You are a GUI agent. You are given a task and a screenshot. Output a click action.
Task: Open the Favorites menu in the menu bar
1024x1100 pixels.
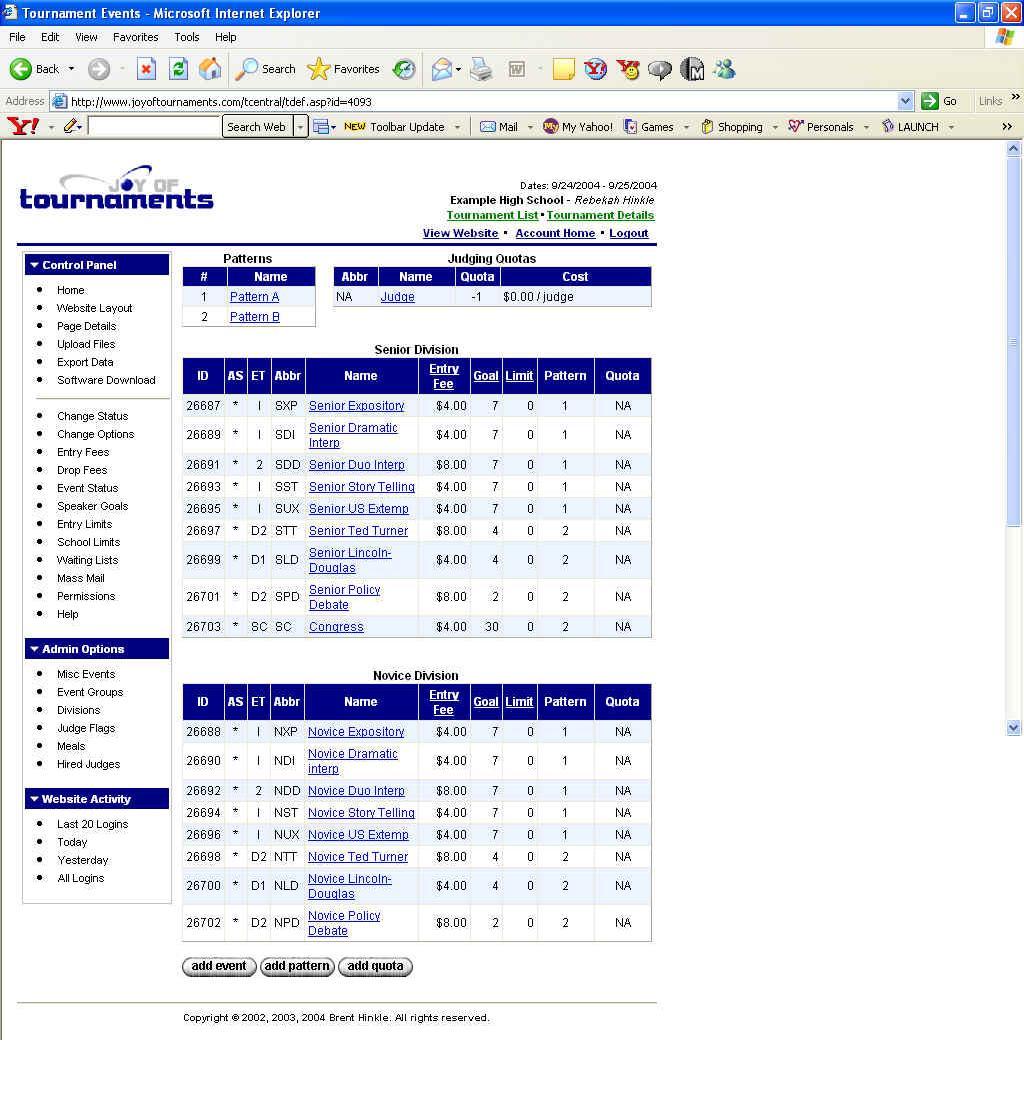coord(135,37)
